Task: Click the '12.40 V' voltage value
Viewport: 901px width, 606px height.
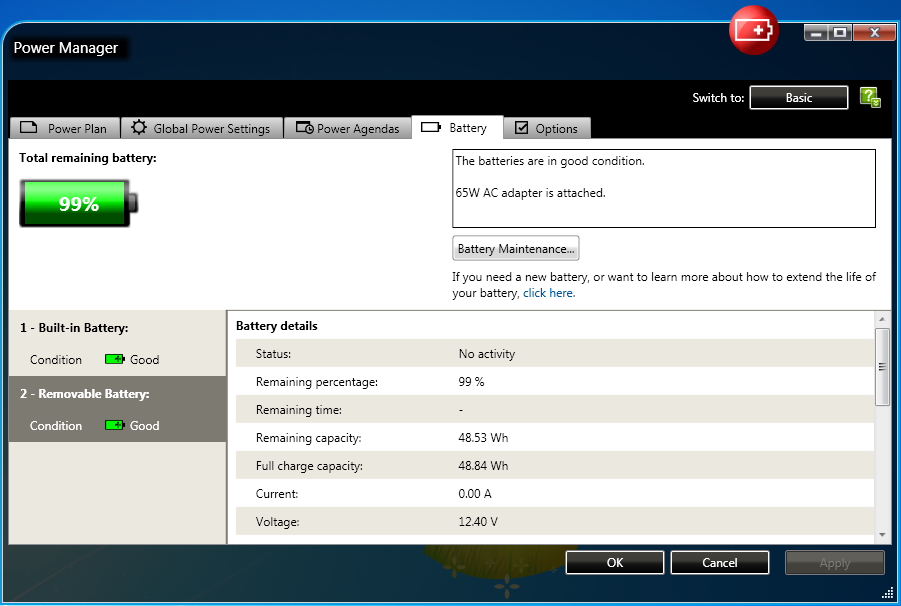Action: click(478, 522)
